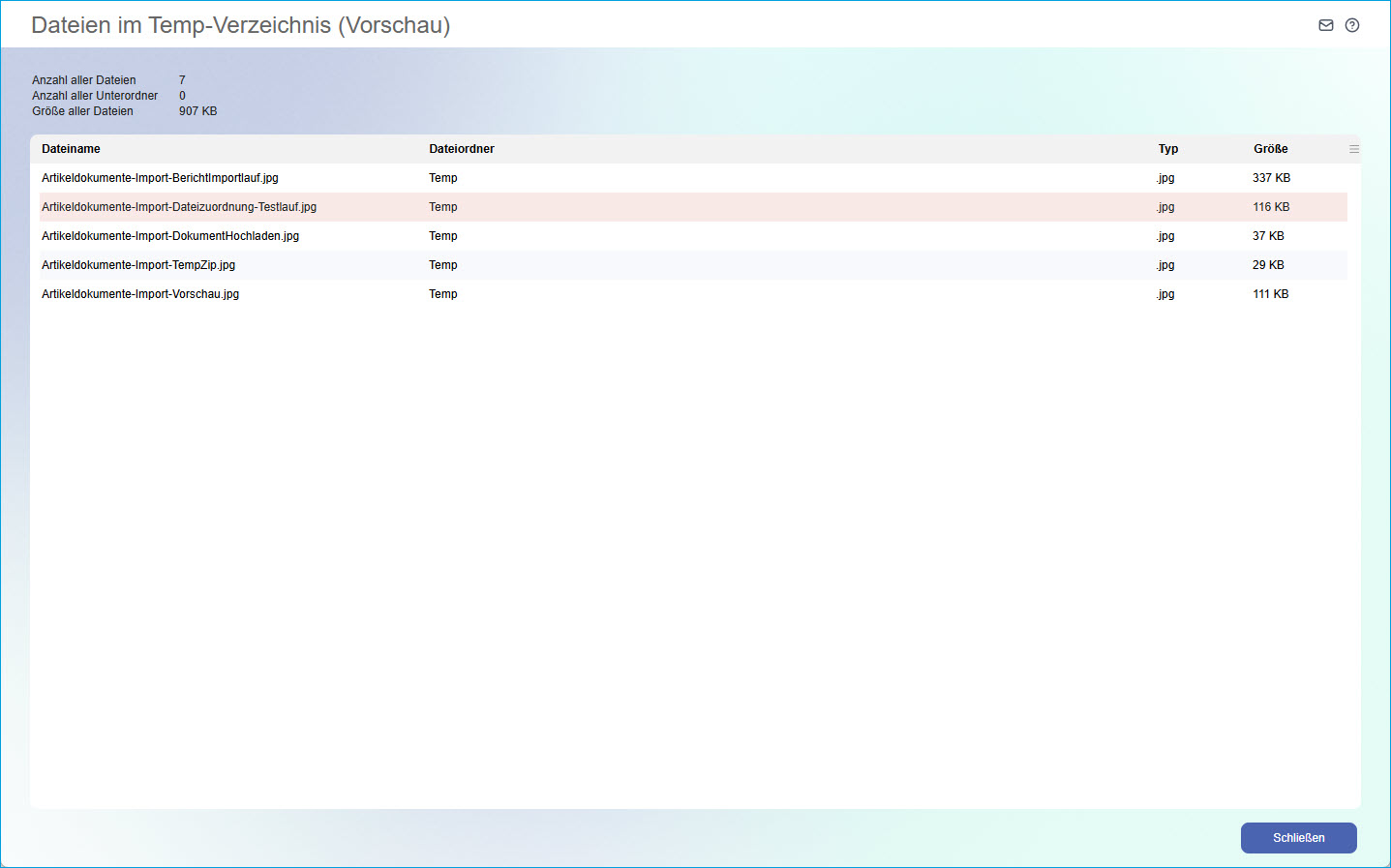Click Temp folder cell in Vorschau.jpg row
The image size is (1391, 868).
pos(443,294)
